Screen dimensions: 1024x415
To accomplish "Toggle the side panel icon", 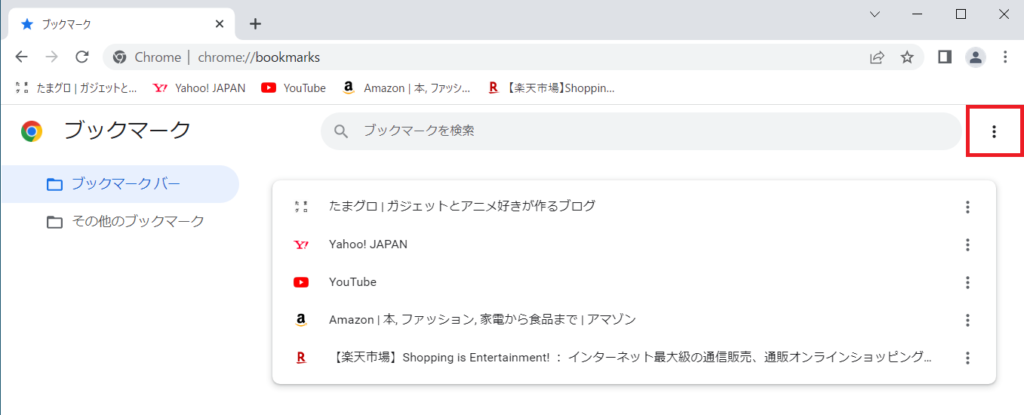I will 944,57.
